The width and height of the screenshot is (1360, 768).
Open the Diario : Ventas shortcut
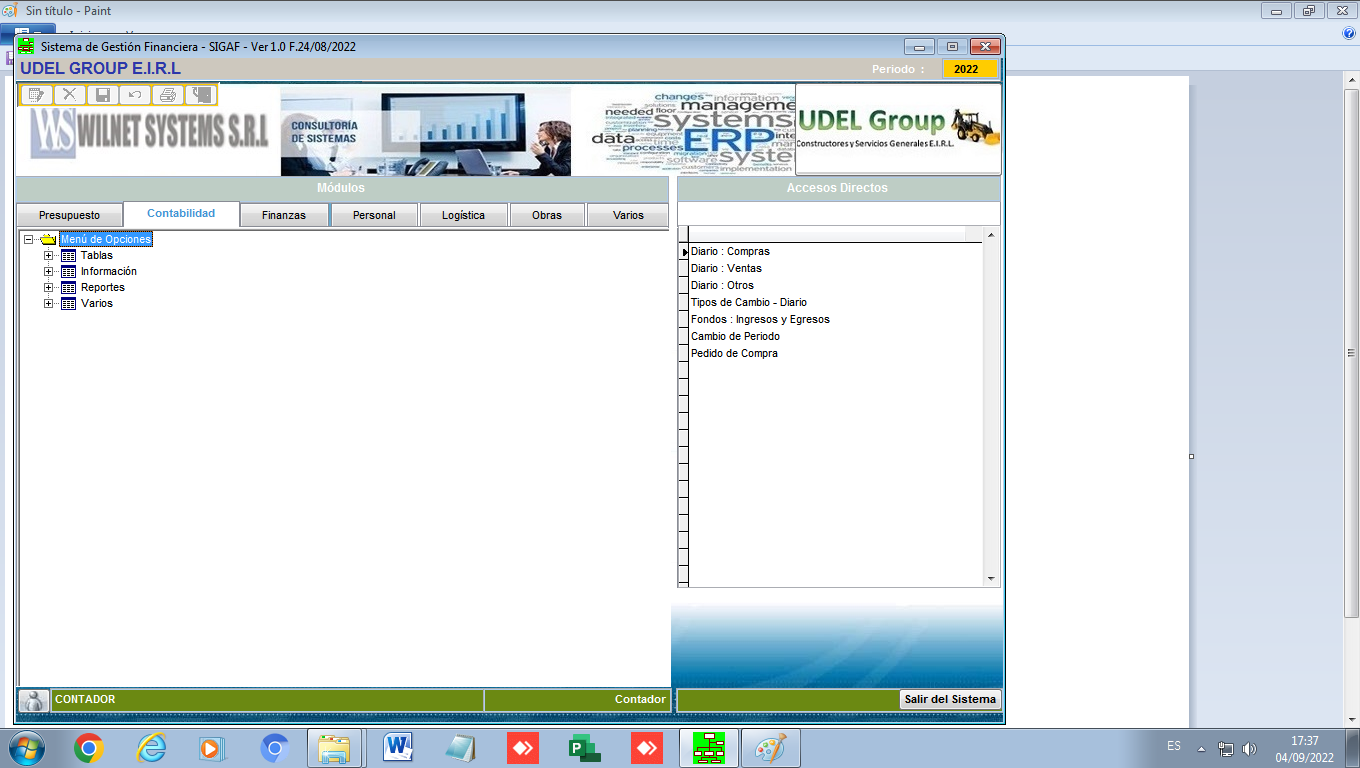point(726,268)
